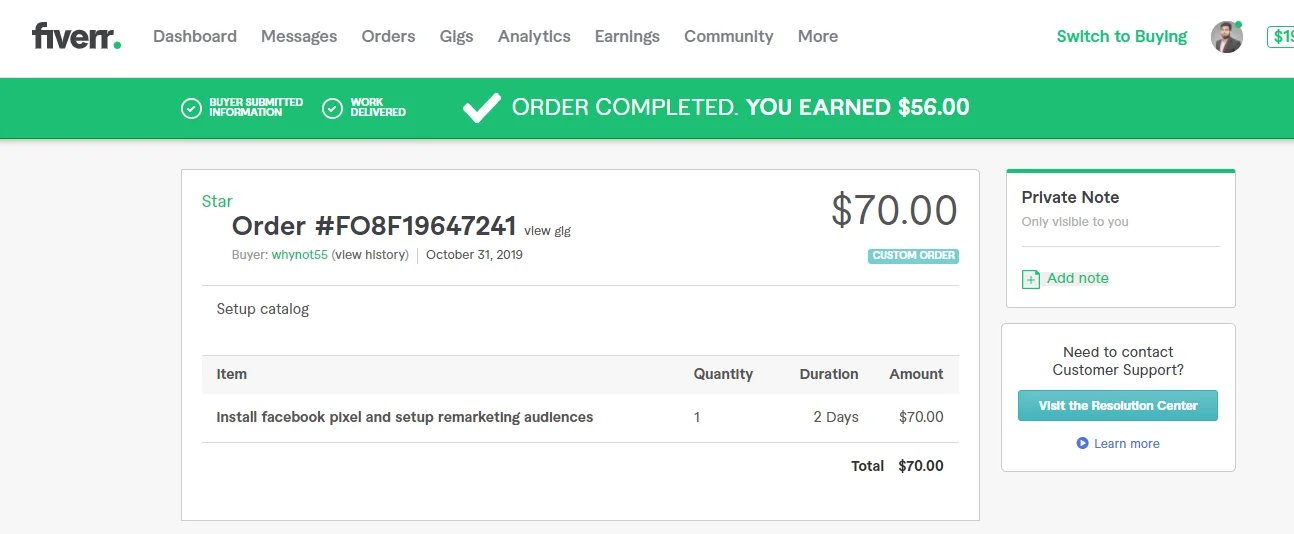Viewport: 1294px width, 534px height.
Task: Open Analytics page
Action: (534, 37)
